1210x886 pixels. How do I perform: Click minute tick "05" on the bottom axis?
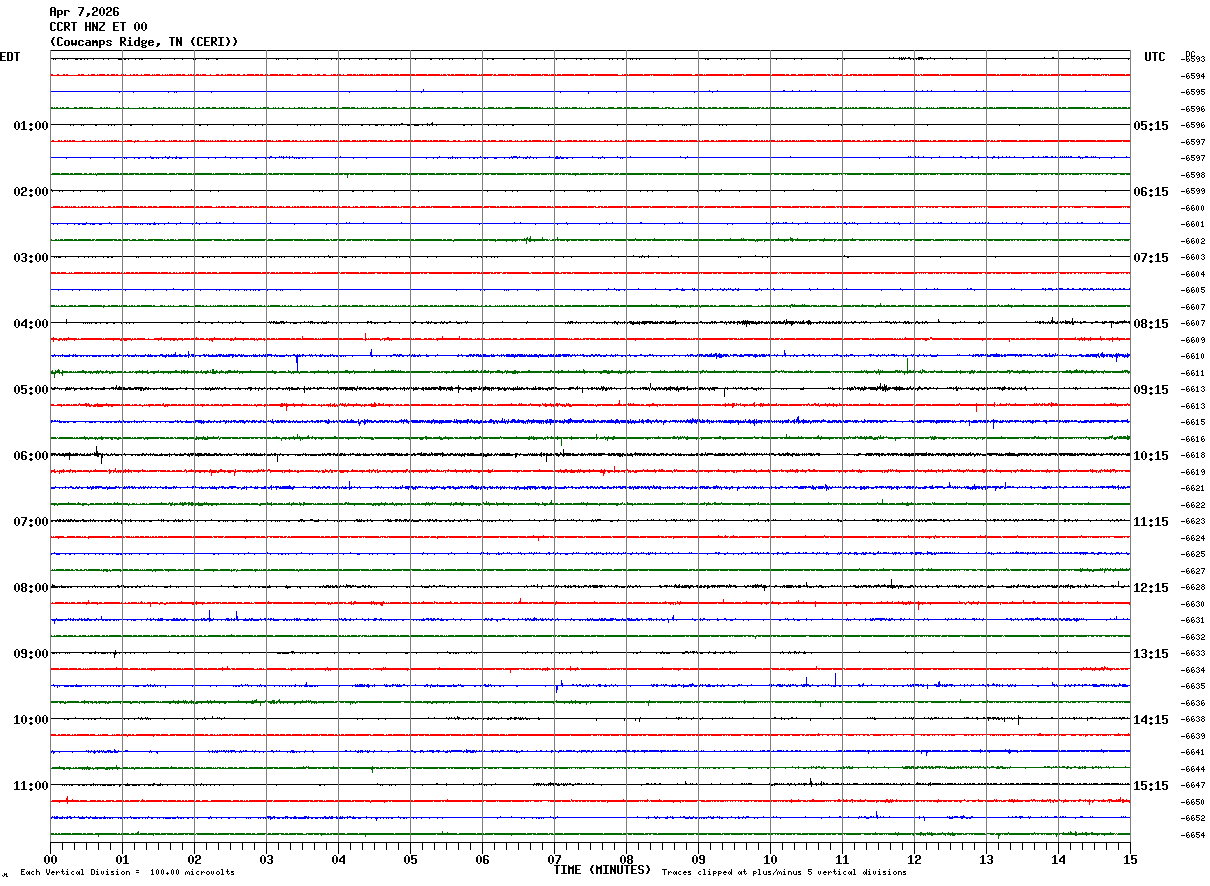[x=410, y=859]
